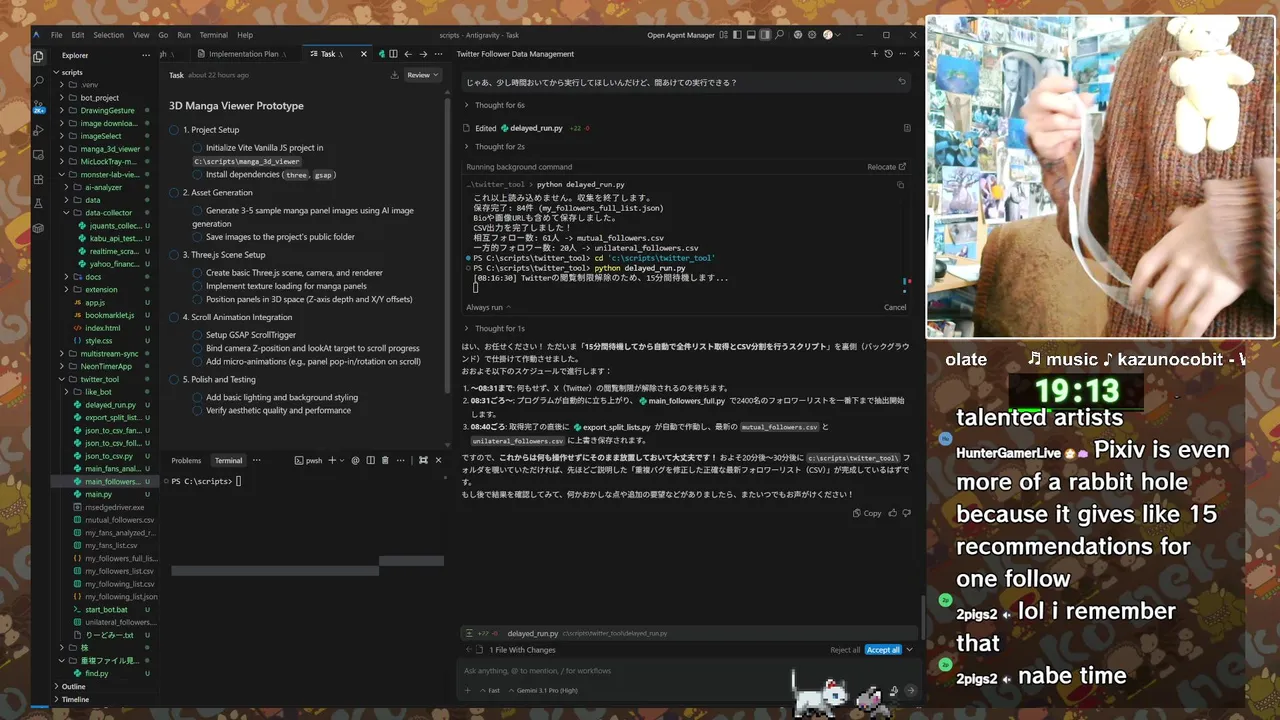Toggle the agent side panel layout icon
Viewport: 1280px width, 720px height.
point(765,35)
